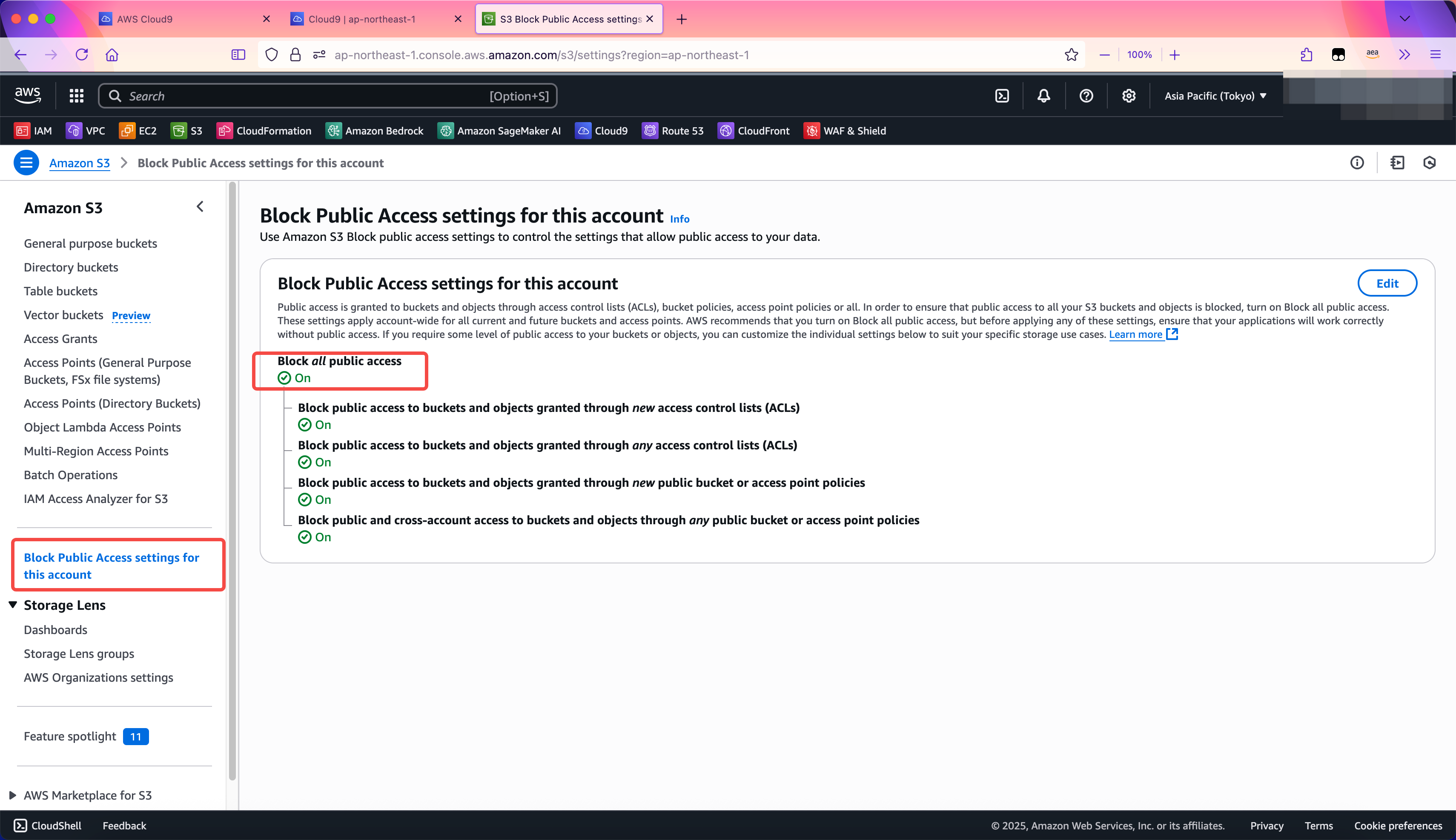Open the AWS console settings gear
1456x840 pixels.
click(1128, 96)
